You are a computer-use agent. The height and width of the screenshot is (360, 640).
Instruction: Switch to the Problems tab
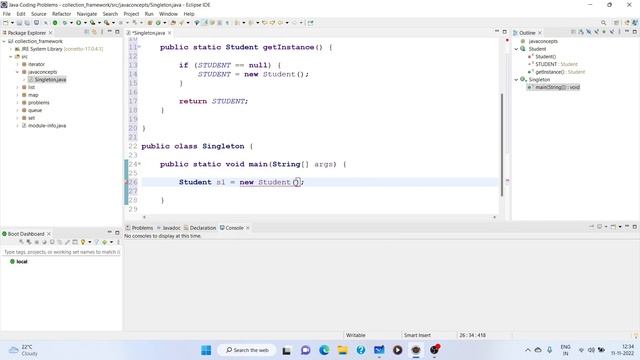click(x=139, y=228)
